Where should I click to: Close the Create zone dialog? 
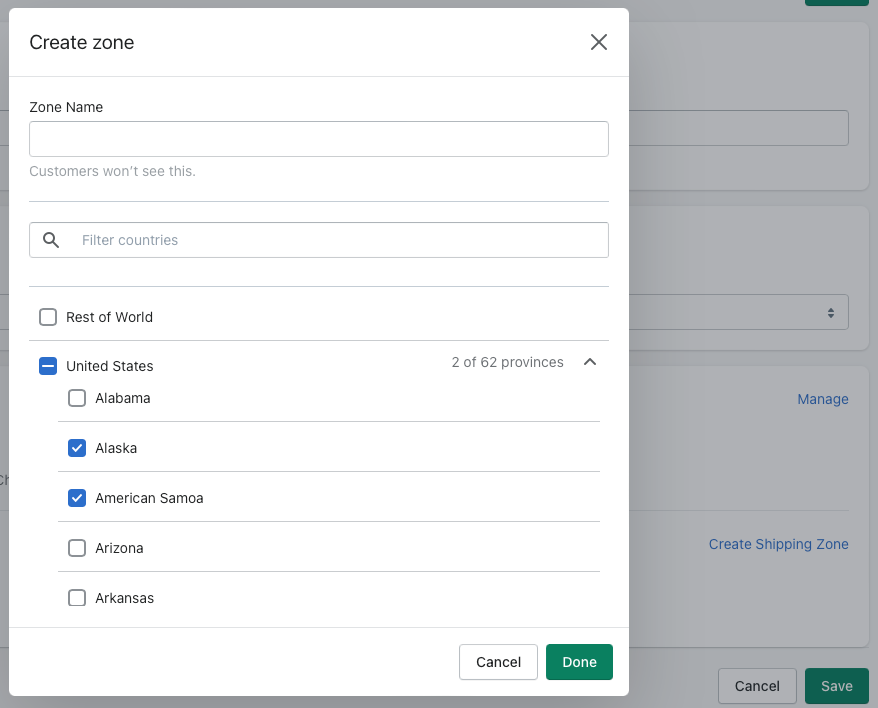pos(599,42)
